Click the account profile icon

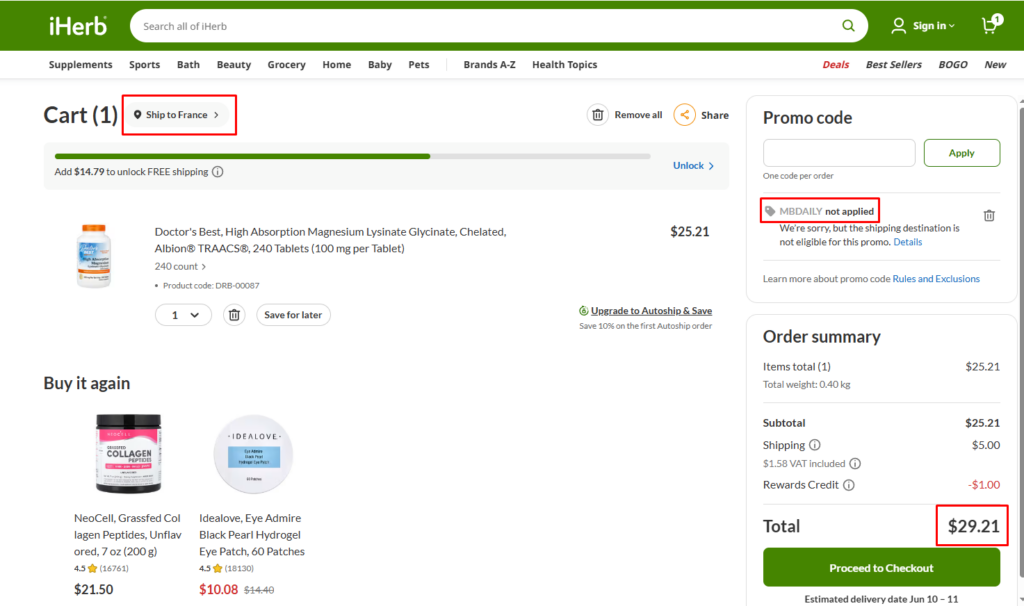click(x=899, y=25)
